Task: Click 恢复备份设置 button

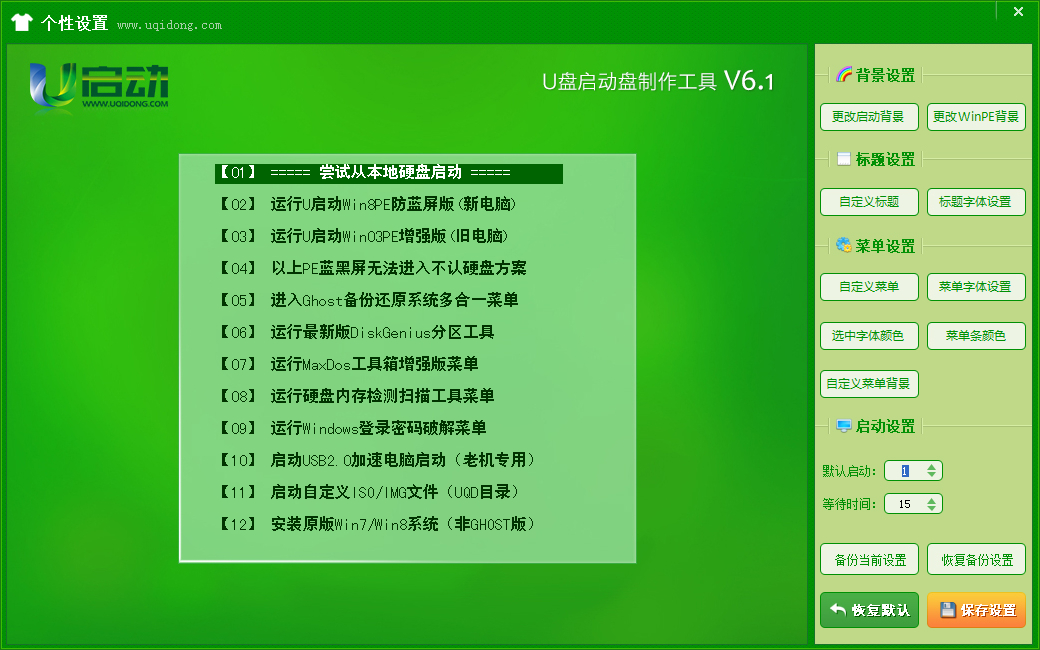Action: coord(976,559)
